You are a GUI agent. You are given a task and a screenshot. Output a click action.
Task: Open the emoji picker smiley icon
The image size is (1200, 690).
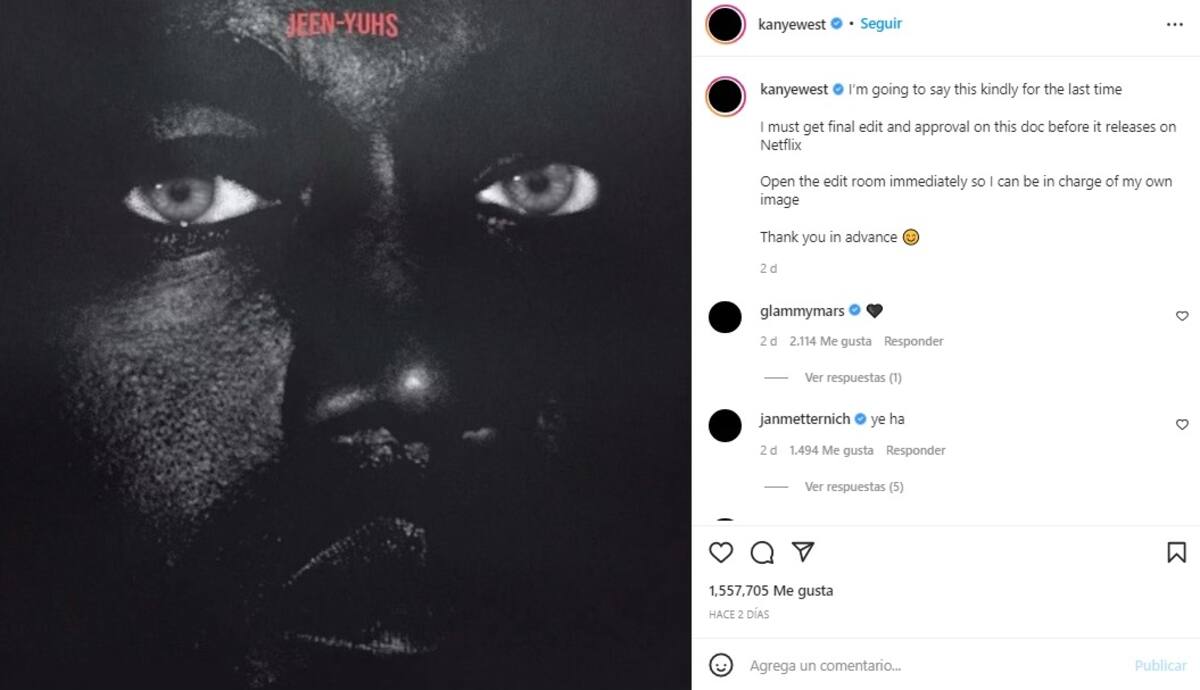721,665
